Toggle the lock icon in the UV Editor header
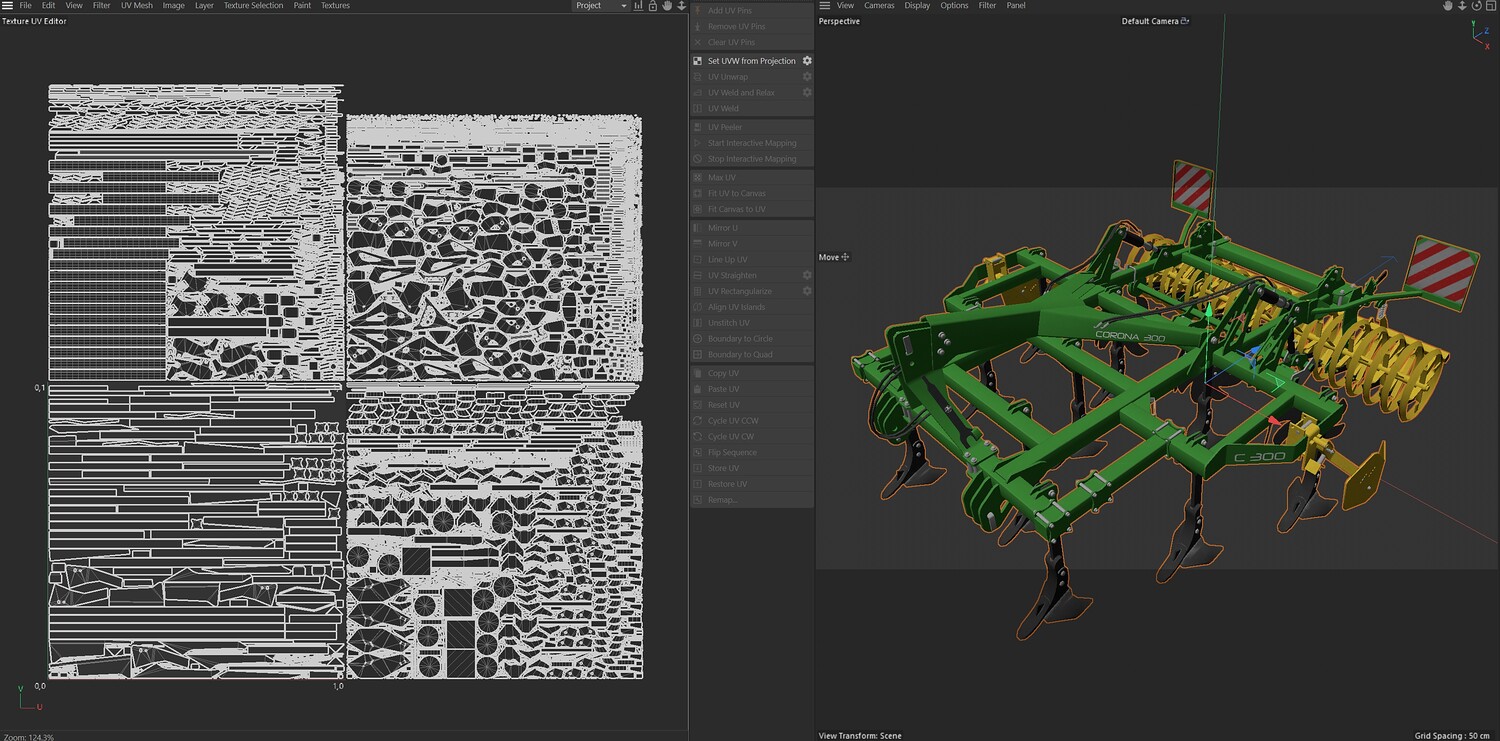 coord(653,5)
